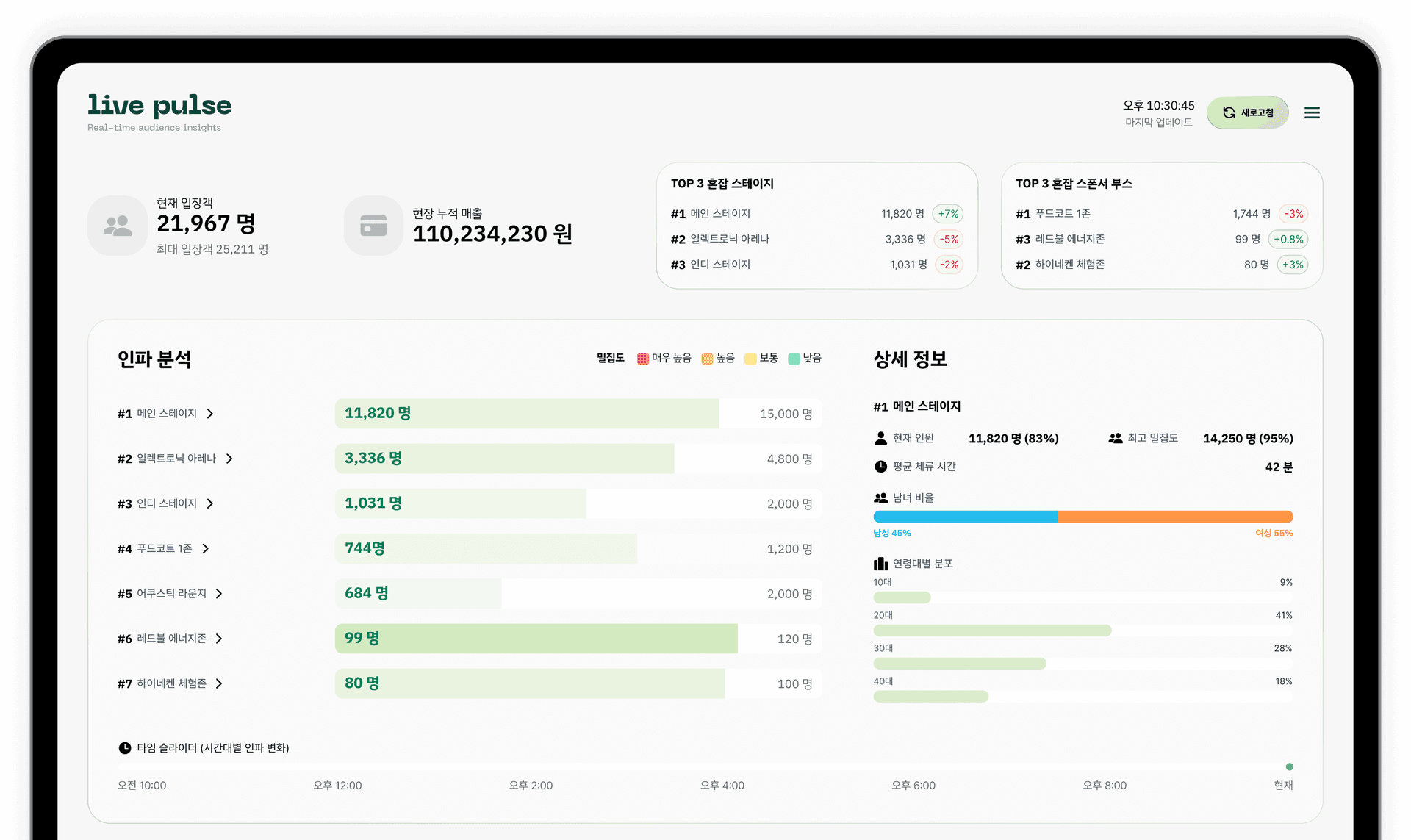Select 매우 높음 density legend swatch

tap(643, 359)
